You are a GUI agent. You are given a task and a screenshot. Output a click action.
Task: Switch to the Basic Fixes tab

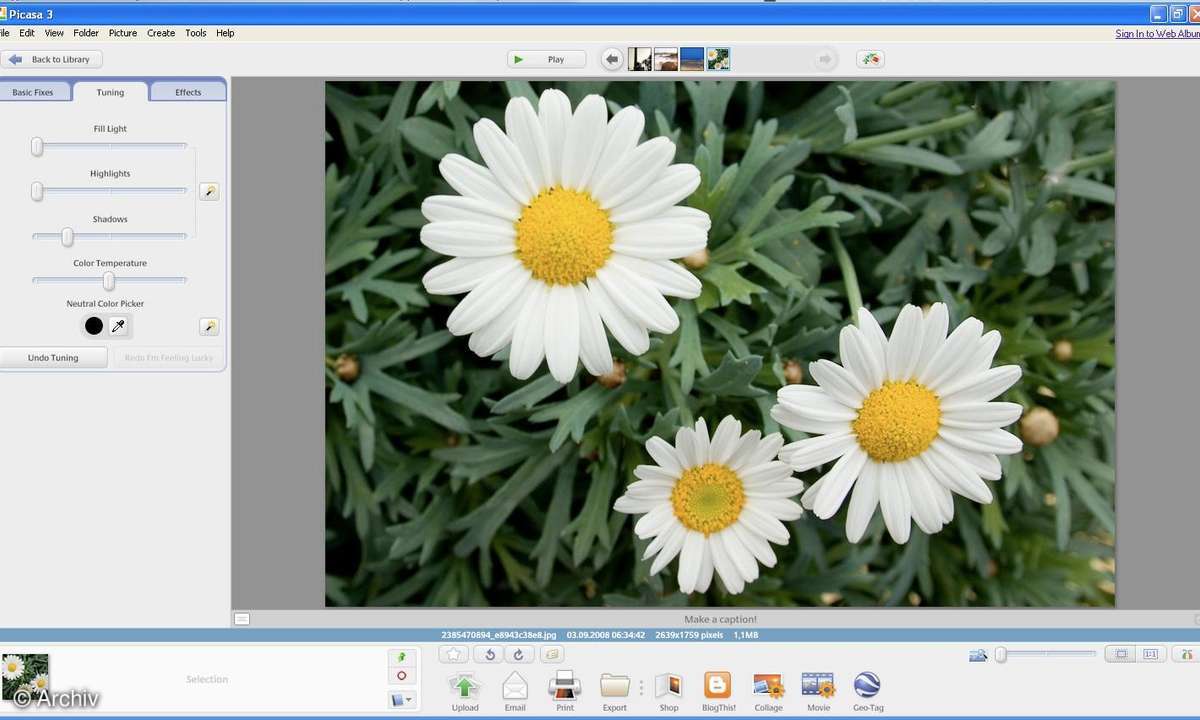[x=33, y=92]
